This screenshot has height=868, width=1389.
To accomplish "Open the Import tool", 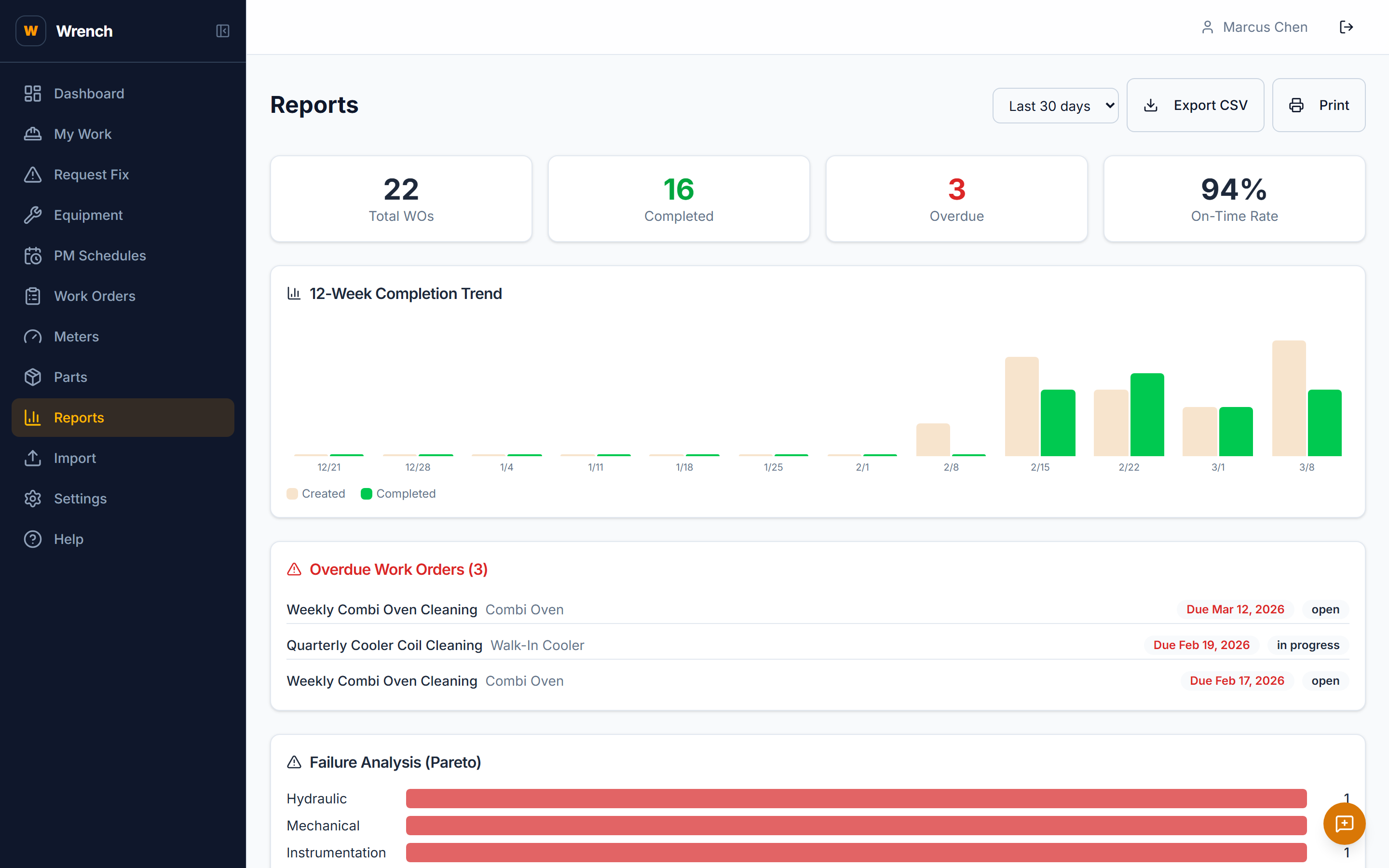I will 75,458.
